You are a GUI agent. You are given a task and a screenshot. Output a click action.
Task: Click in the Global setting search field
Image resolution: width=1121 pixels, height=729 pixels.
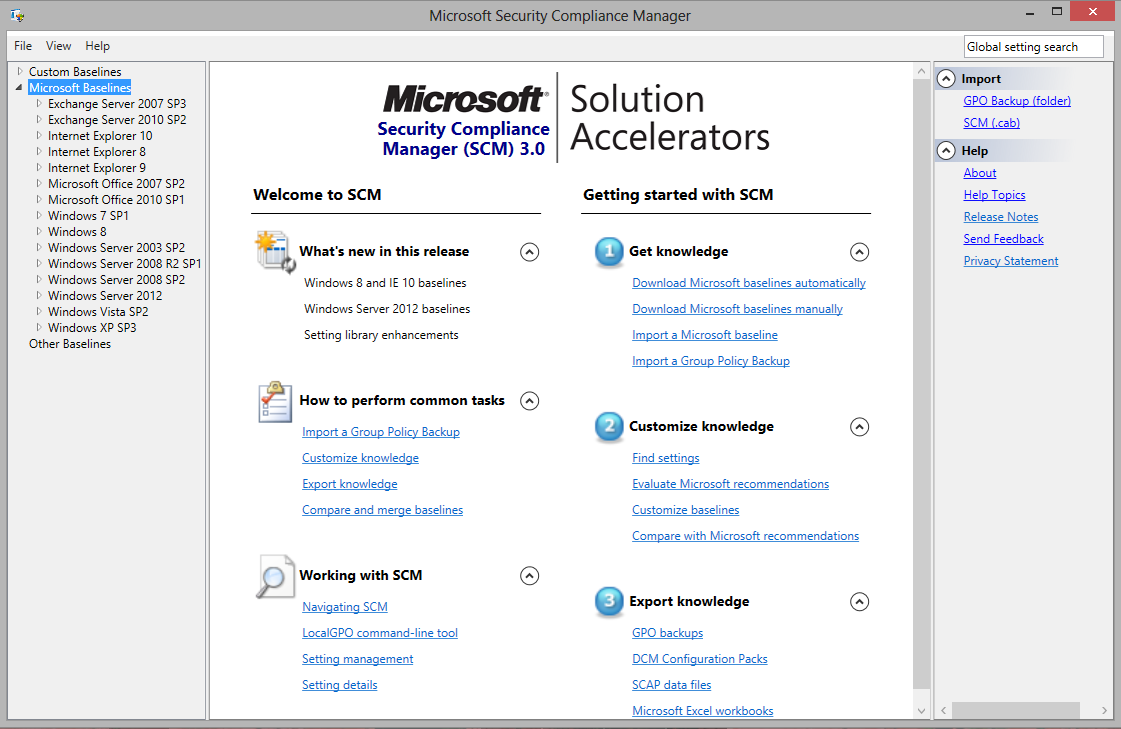point(1033,46)
